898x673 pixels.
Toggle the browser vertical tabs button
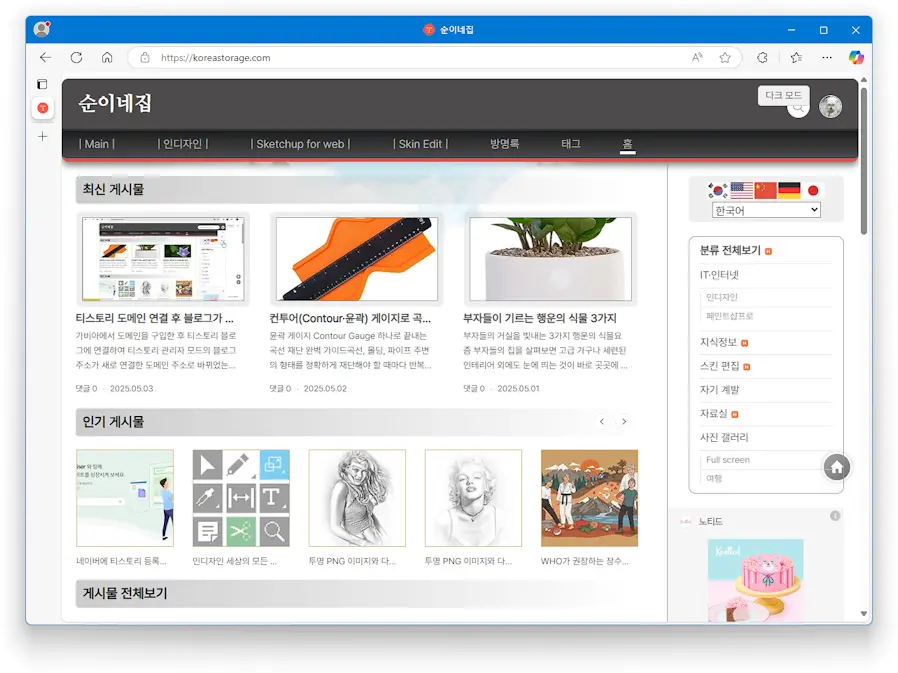tap(41, 84)
